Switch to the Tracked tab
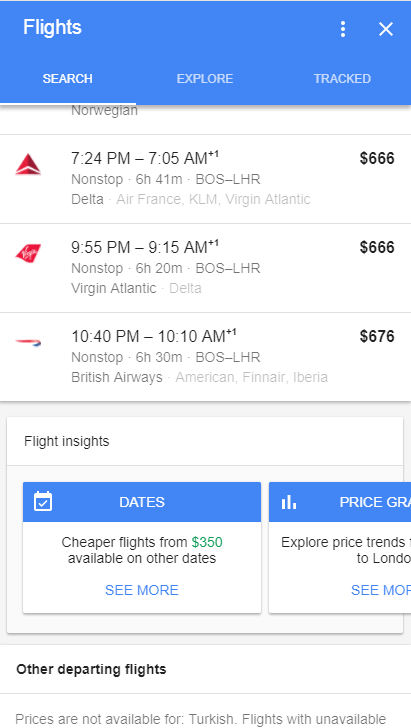This screenshot has width=411, height=728. point(342,78)
